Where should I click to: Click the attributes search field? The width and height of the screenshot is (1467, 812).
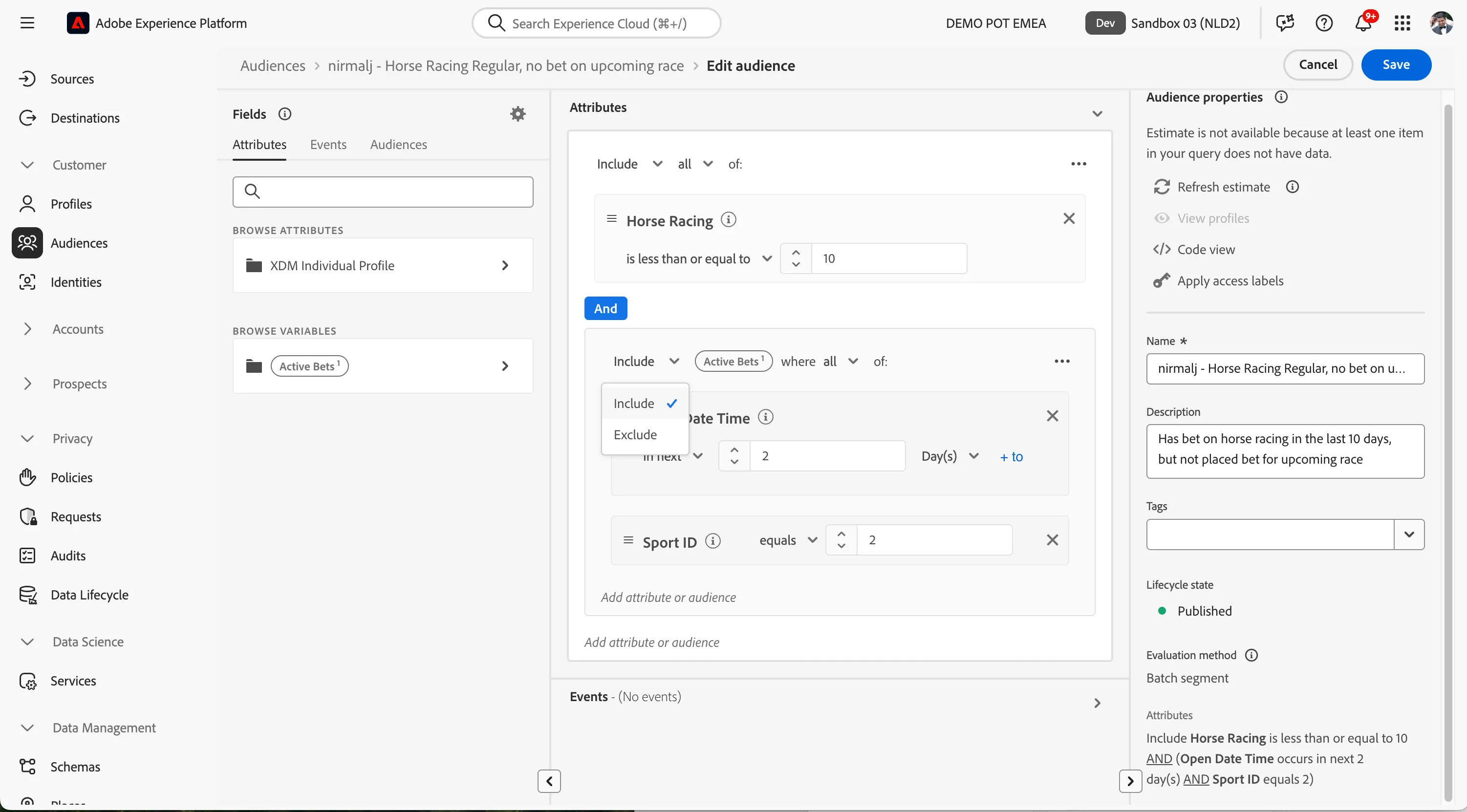pyautogui.click(x=383, y=192)
